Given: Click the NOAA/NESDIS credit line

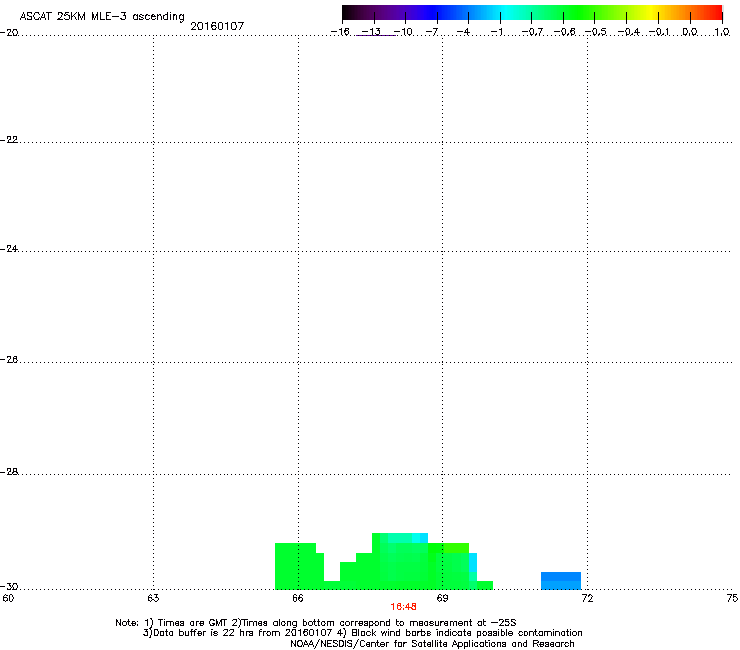Looking at the screenshot, I should coord(432,644).
